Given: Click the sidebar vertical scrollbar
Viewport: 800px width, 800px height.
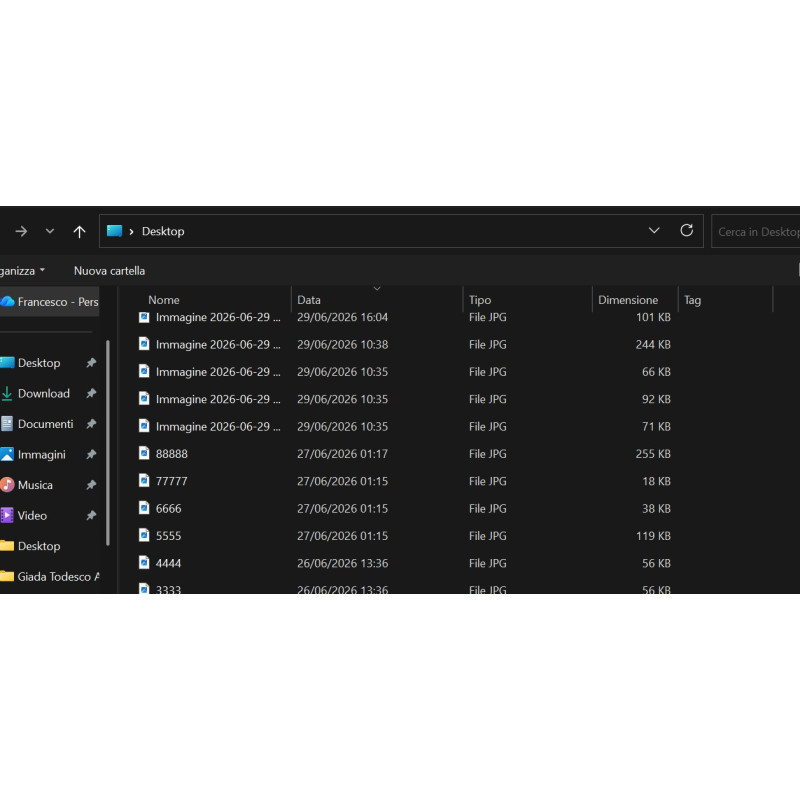Looking at the screenshot, I should click(108, 443).
